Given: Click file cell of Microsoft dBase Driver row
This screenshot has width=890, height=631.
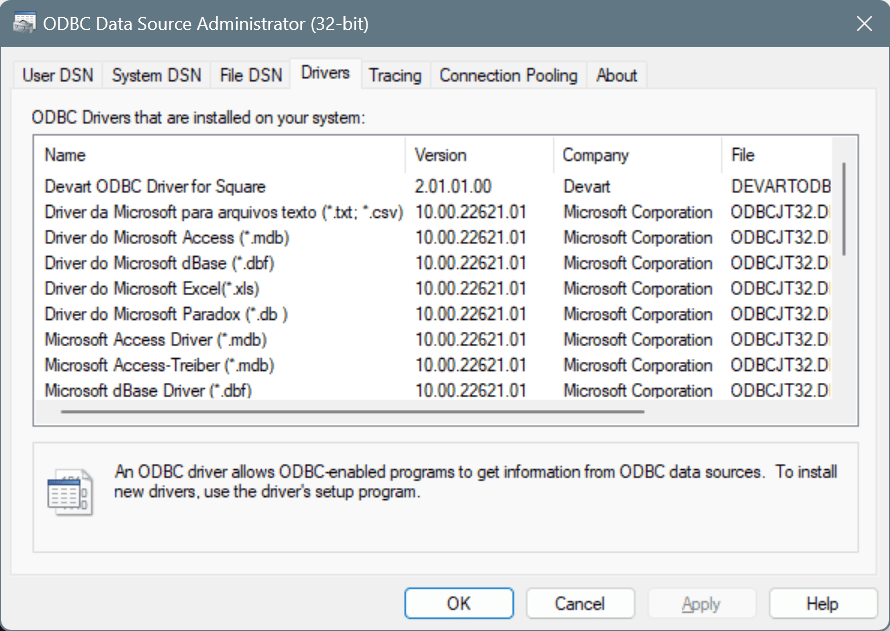Looking at the screenshot, I should 781,391.
